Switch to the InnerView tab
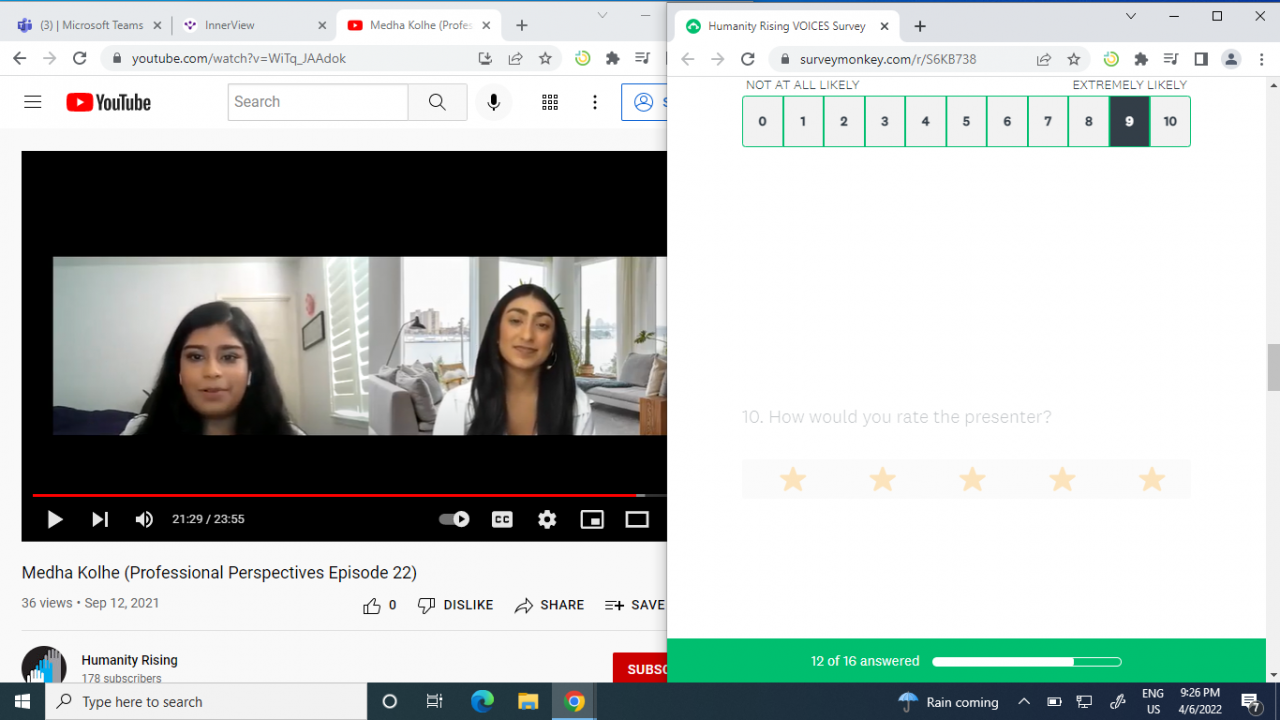The width and height of the screenshot is (1280, 720). [x=254, y=25]
